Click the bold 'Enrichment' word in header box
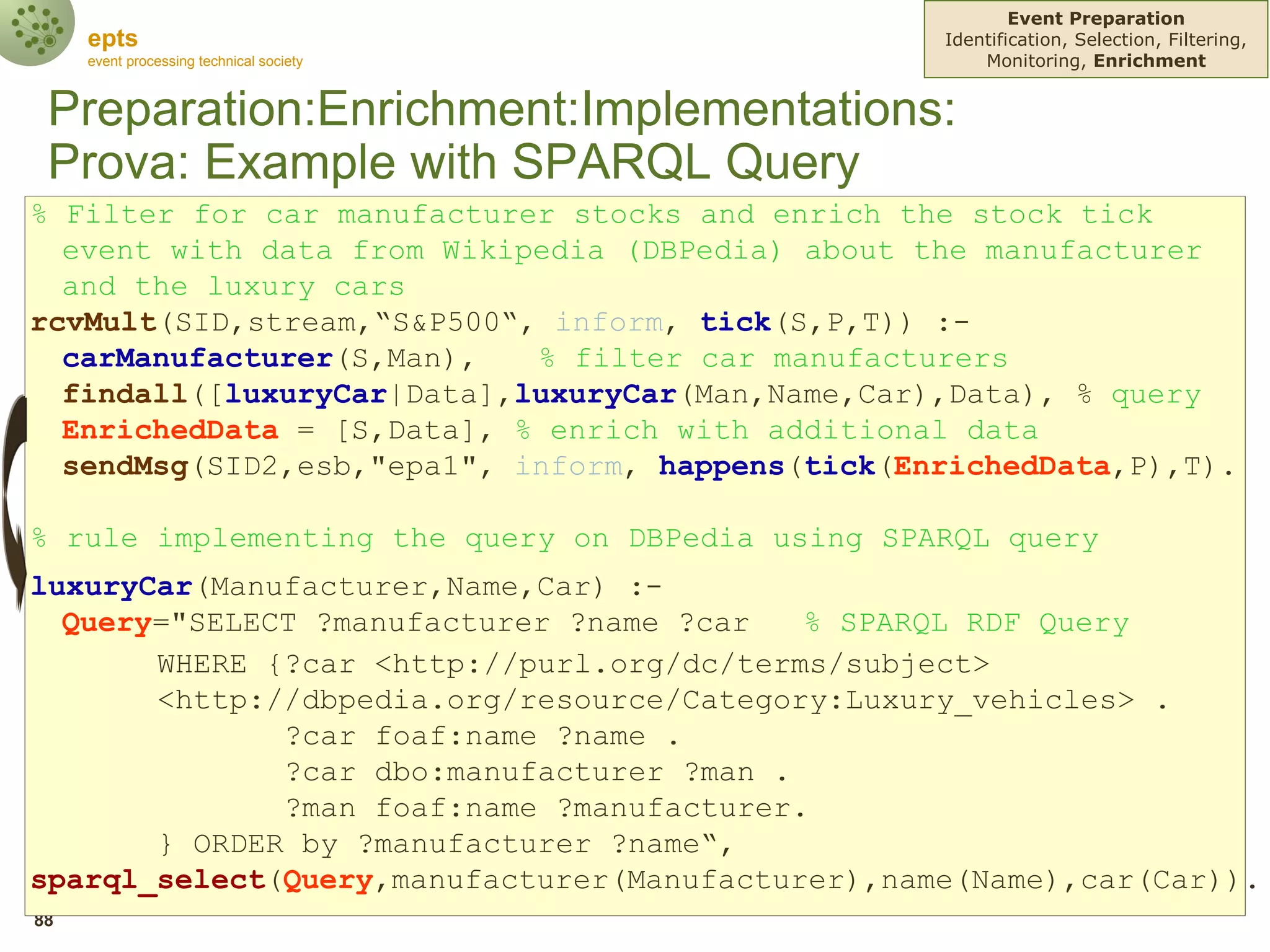Image resolution: width=1270 pixels, height=952 pixels. tap(1149, 61)
